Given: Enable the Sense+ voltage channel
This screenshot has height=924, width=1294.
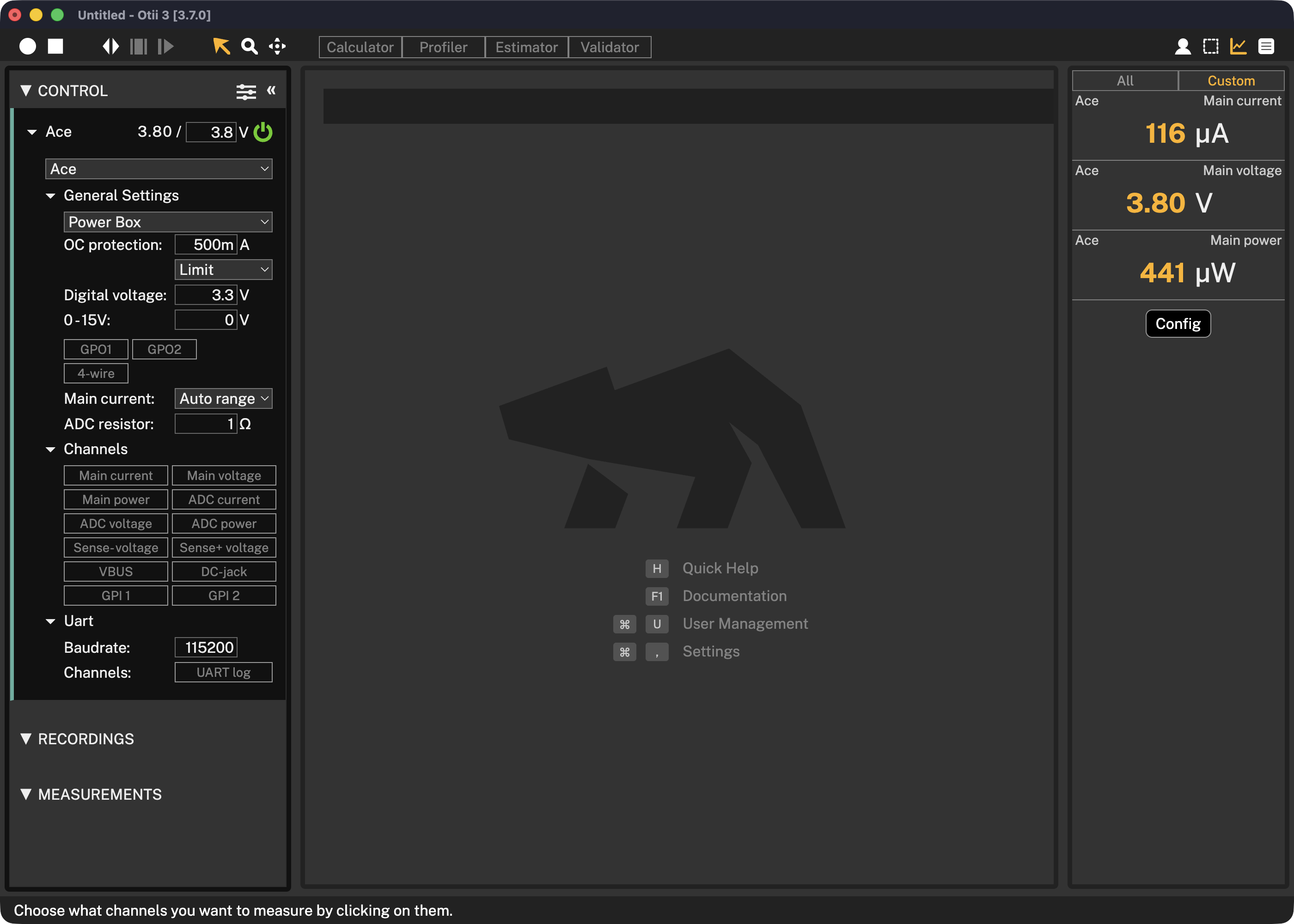Looking at the screenshot, I should [224, 547].
